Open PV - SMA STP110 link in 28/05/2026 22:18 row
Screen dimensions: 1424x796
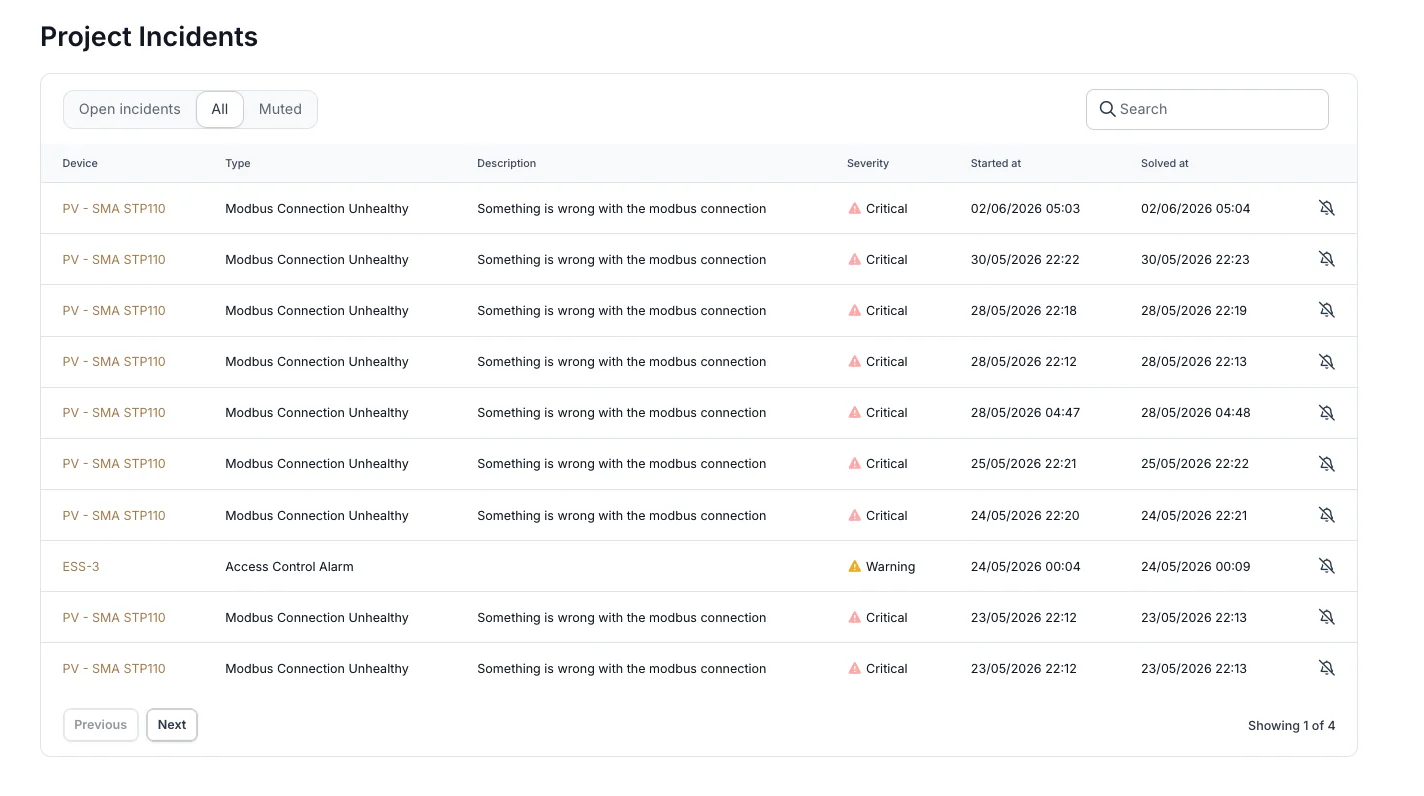(114, 310)
